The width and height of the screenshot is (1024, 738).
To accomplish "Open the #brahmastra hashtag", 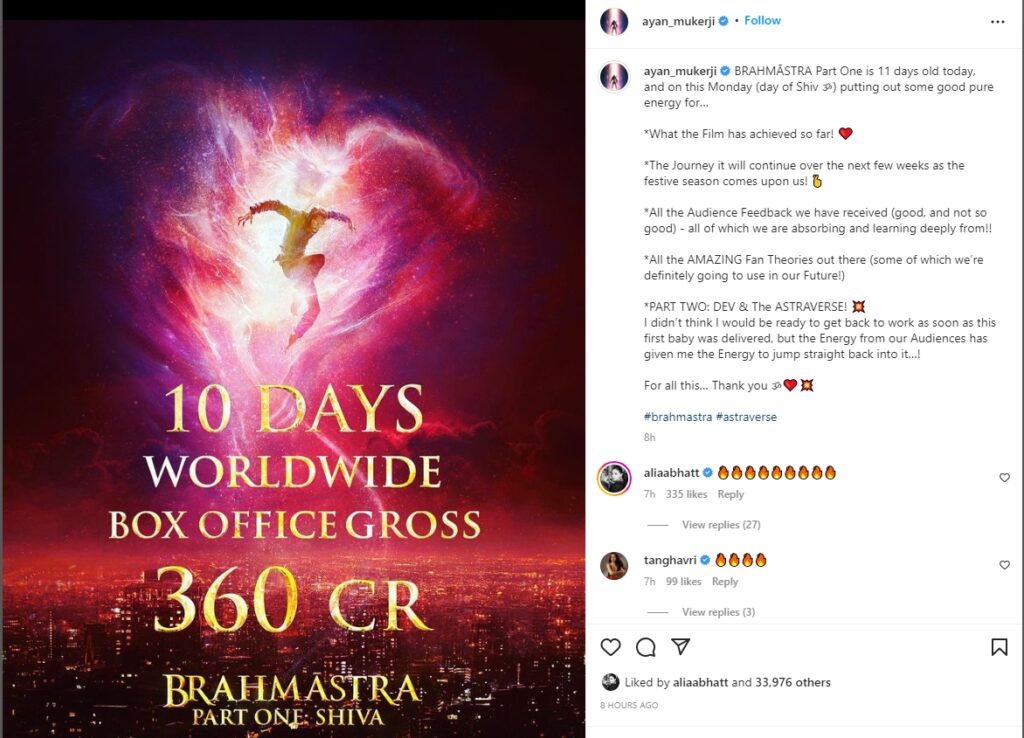I will [678, 417].
